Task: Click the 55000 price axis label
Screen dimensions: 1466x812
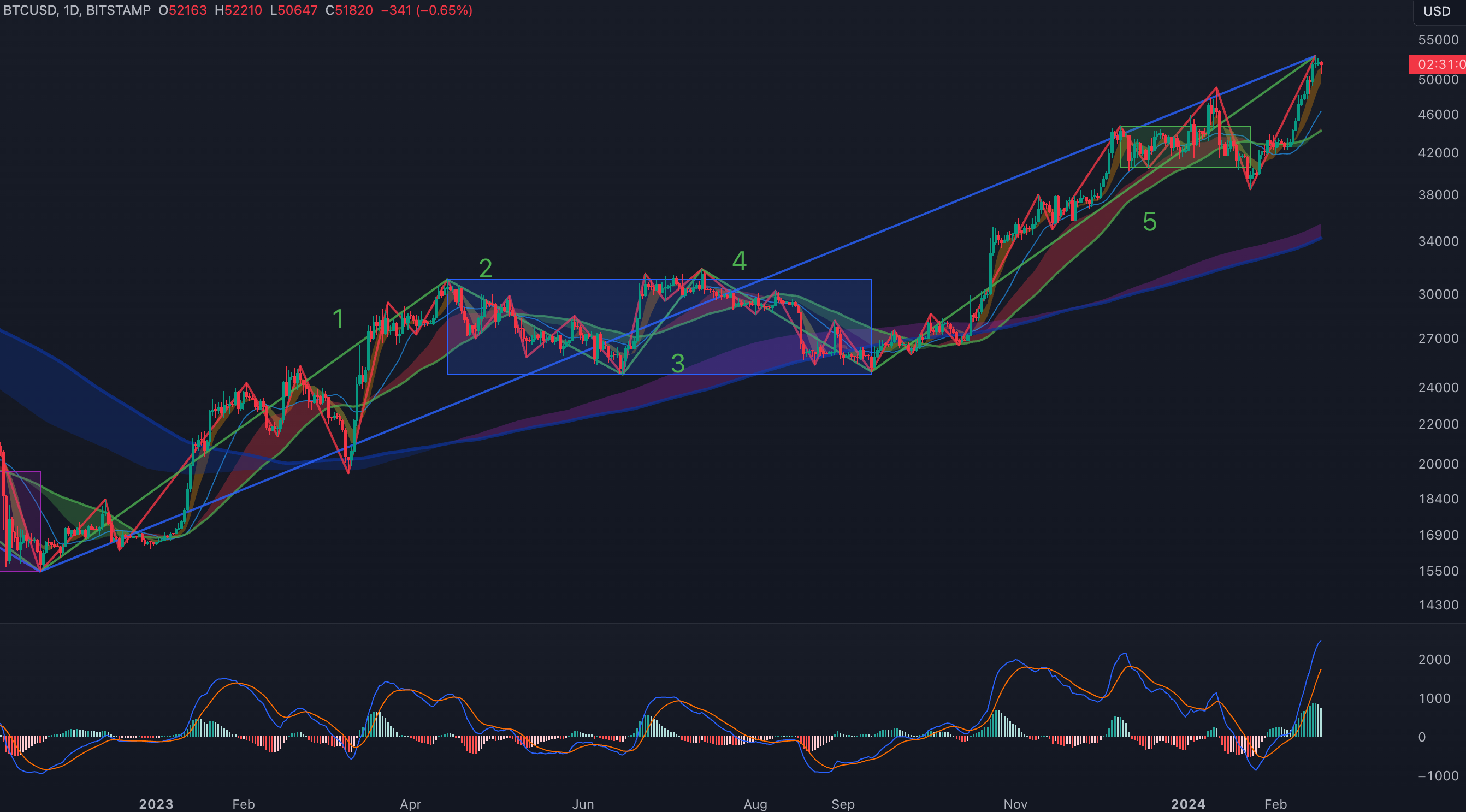Action: click(1438, 40)
